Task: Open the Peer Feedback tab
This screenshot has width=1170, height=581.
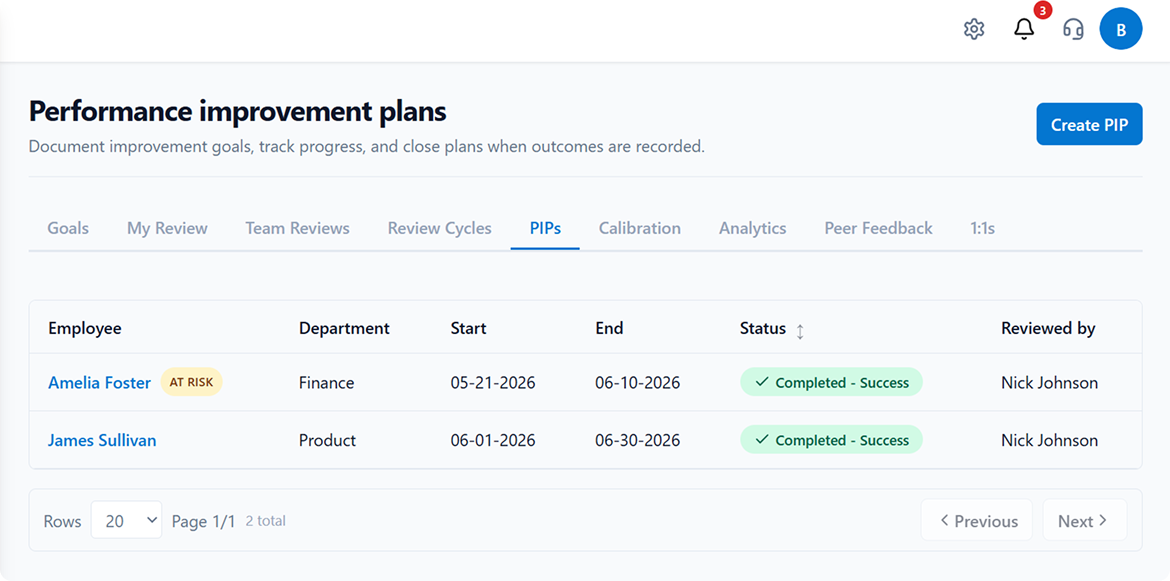Action: [878, 228]
